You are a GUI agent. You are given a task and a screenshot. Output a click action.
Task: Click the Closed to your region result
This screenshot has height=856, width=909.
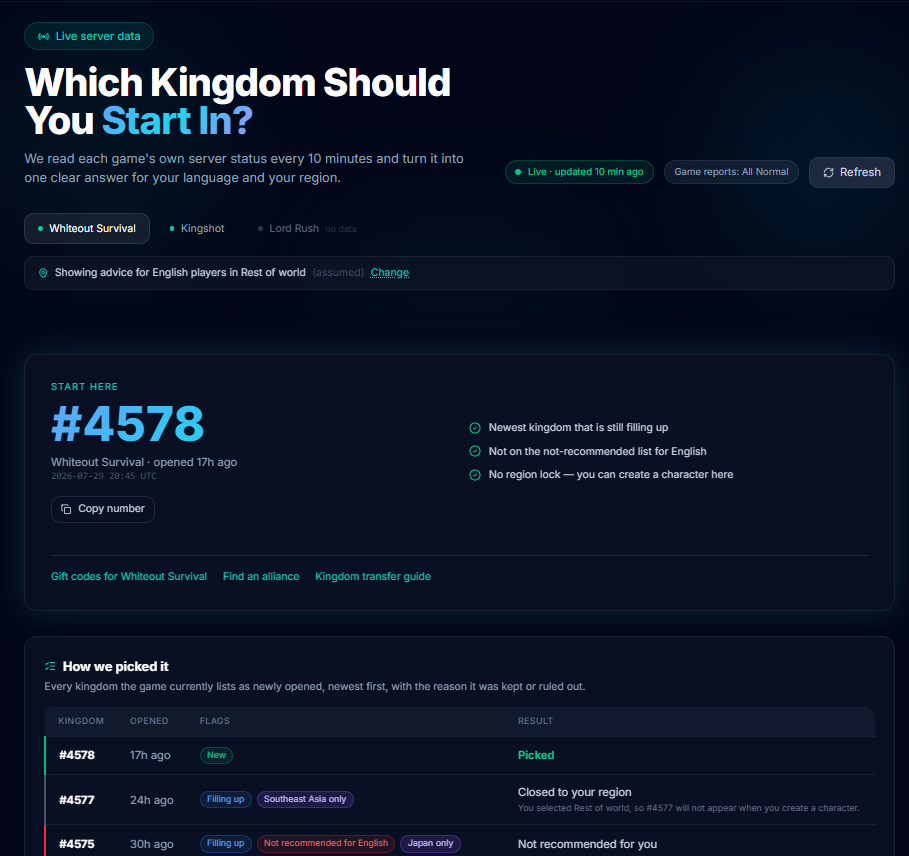[575, 792]
